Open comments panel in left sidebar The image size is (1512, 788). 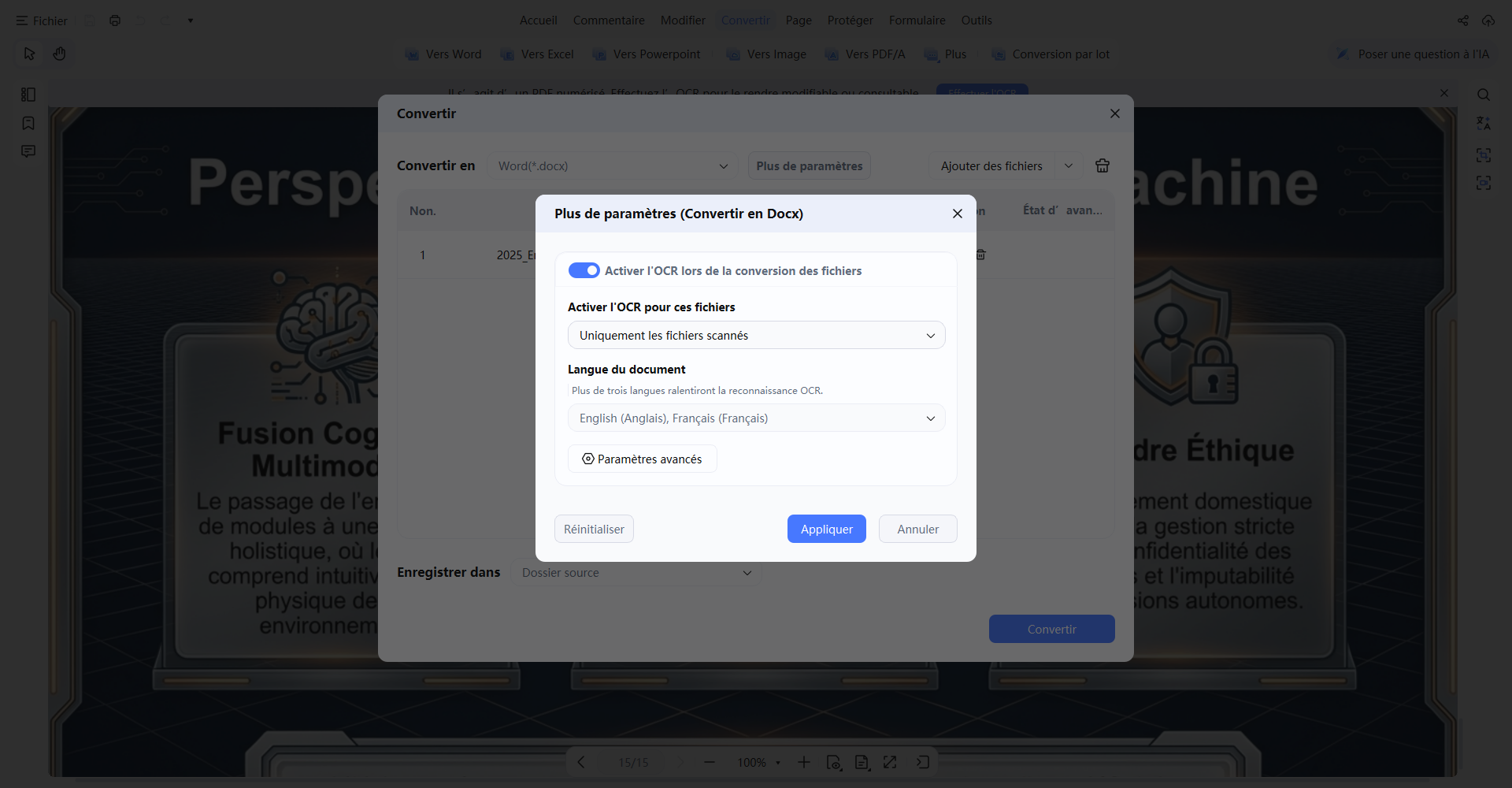28,151
